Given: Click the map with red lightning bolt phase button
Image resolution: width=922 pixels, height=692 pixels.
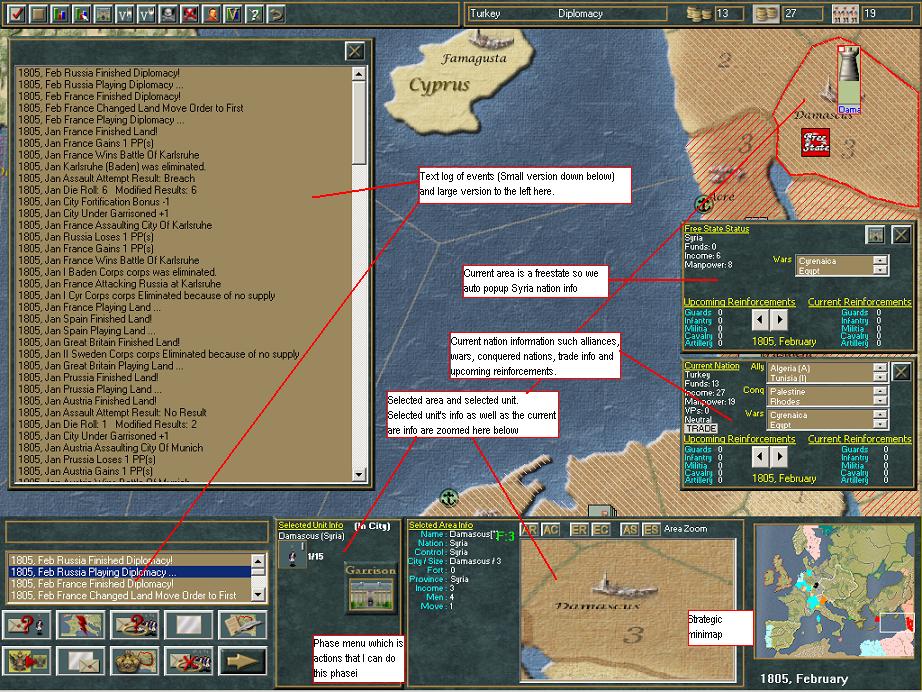Looking at the screenshot, I should [x=81, y=625].
